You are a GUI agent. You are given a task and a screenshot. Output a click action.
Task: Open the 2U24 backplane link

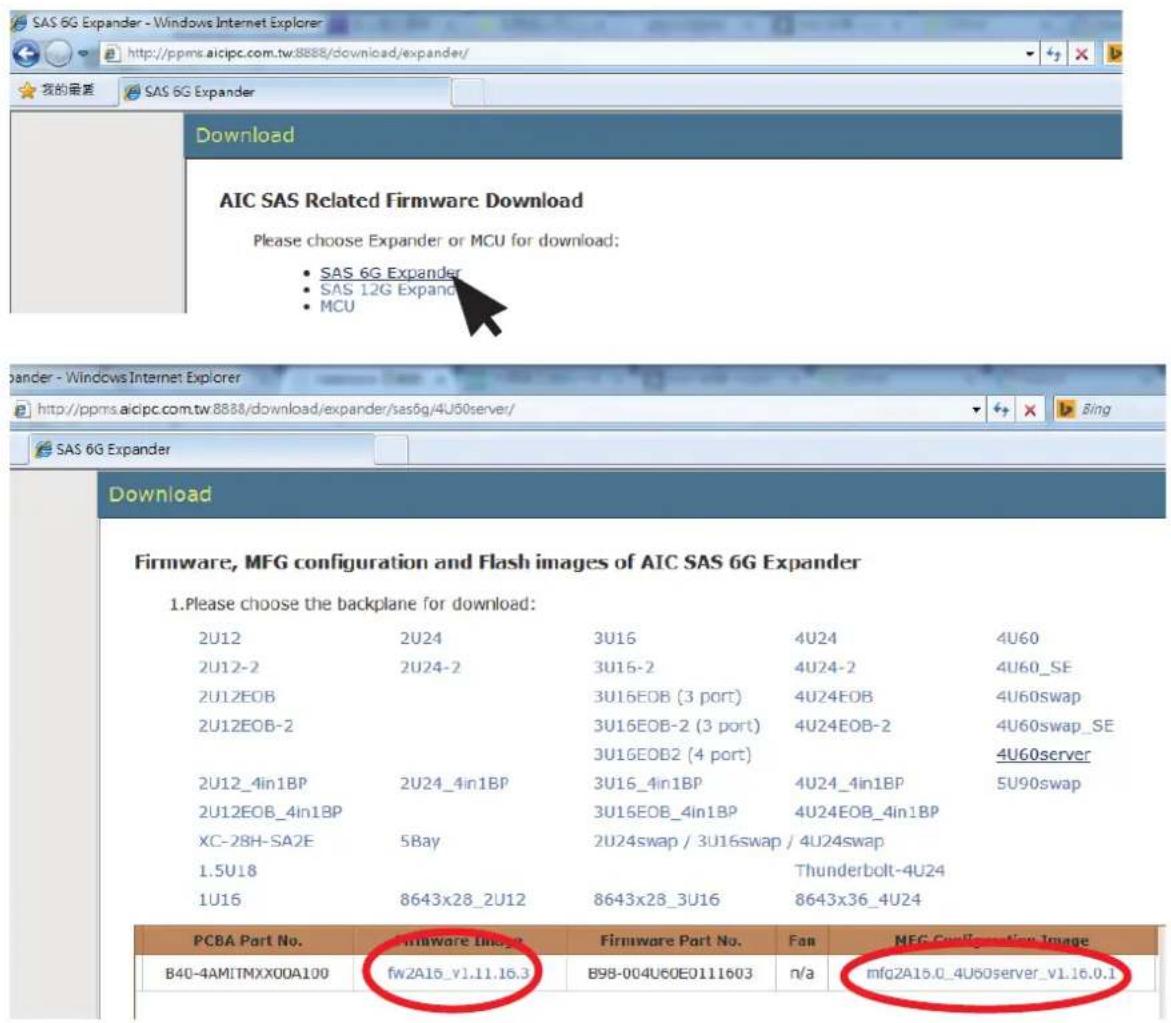click(x=420, y=638)
